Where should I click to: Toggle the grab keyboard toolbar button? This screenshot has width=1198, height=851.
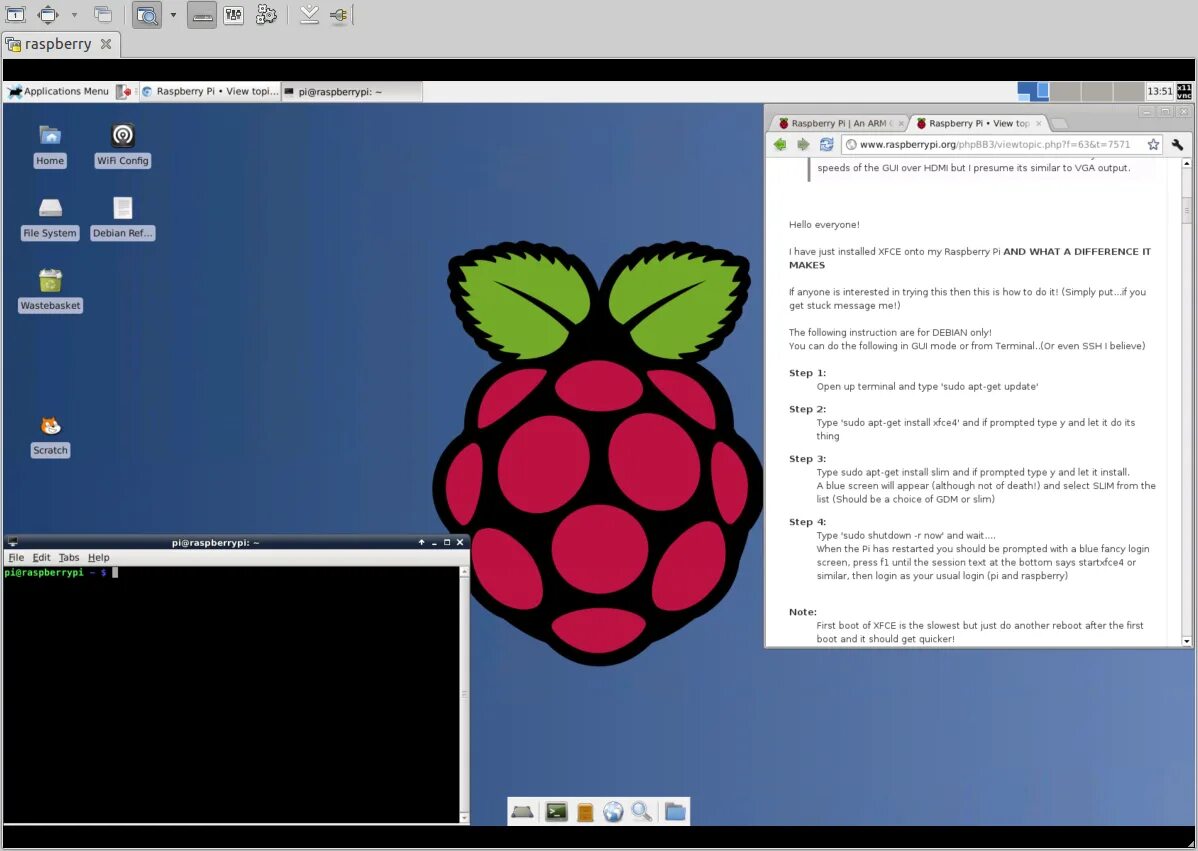pyautogui.click(x=201, y=15)
